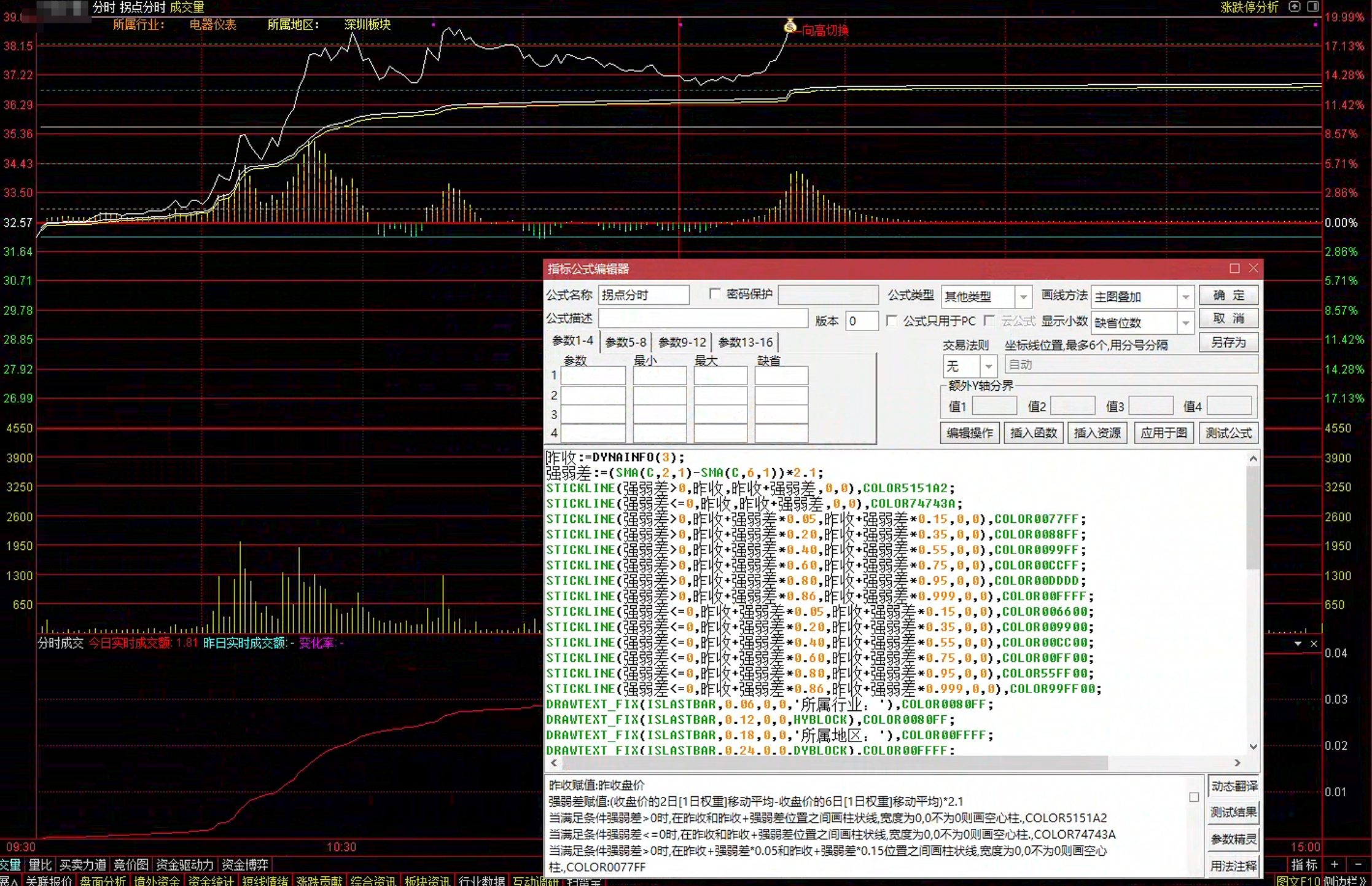Click the 公式描述 input field

[x=703, y=318]
